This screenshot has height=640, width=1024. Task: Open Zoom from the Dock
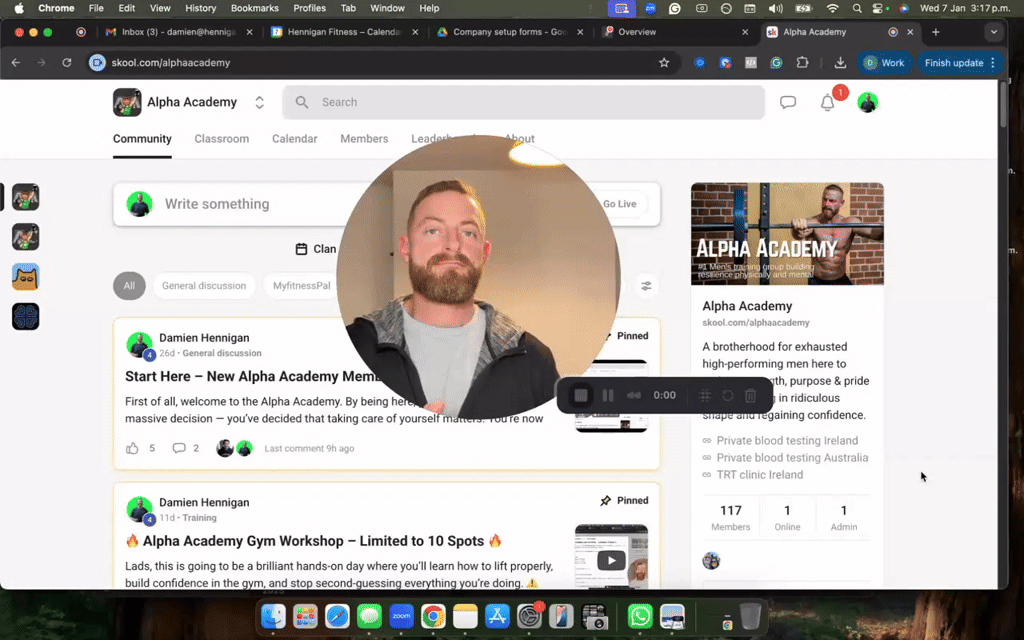[402, 616]
